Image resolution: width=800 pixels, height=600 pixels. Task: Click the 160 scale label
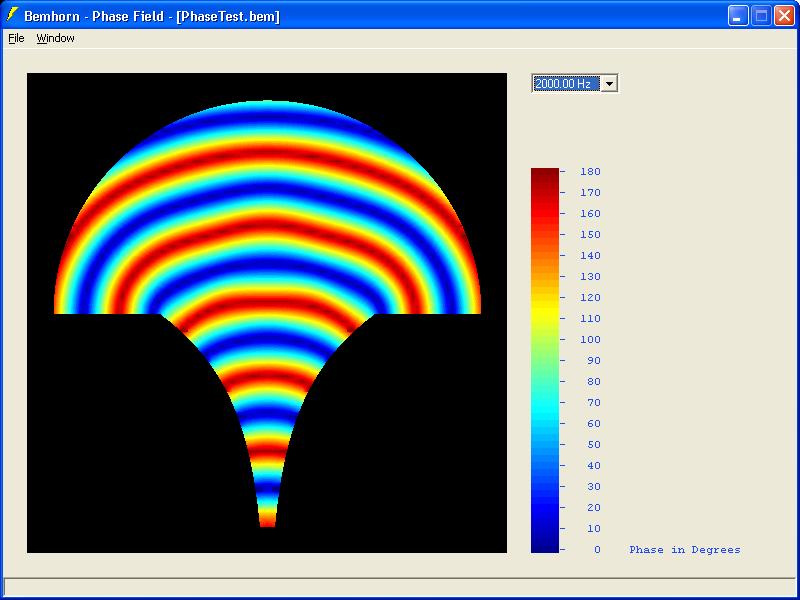pyautogui.click(x=590, y=213)
